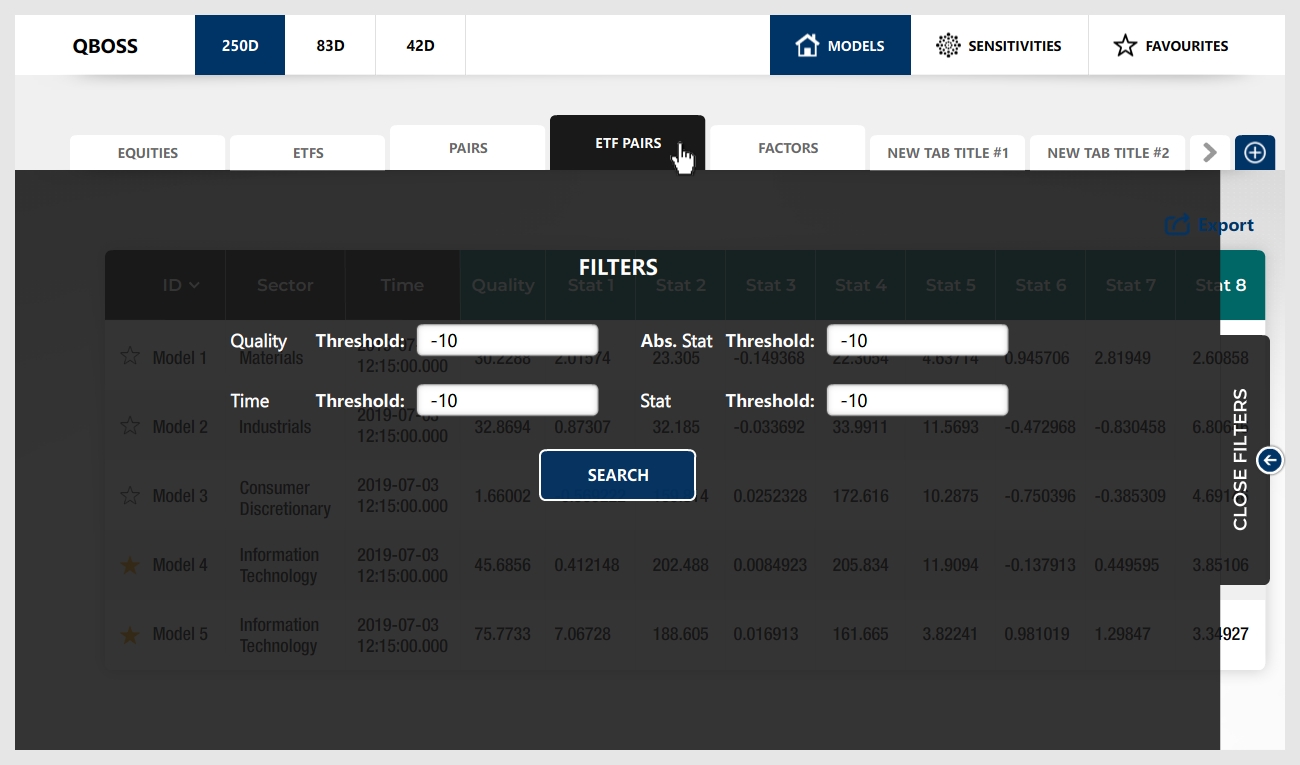Click the Close Filters arrow icon

[1269, 460]
